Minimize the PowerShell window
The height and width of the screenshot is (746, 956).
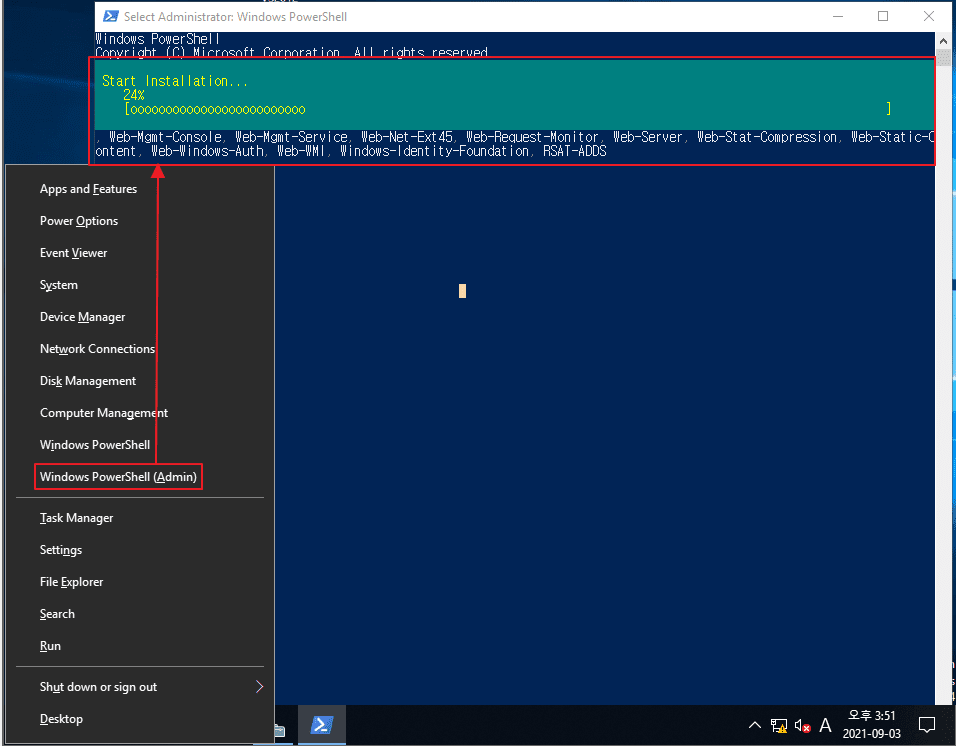point(838,16)
